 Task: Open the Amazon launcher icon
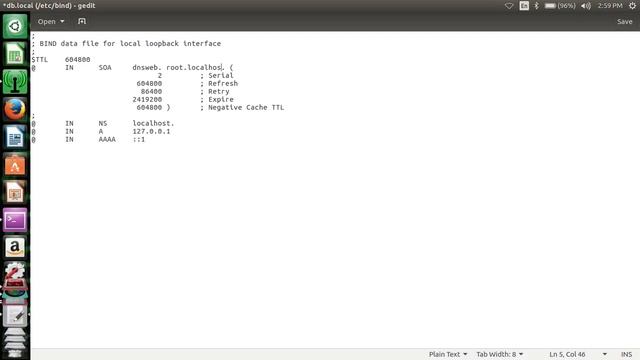(x=15, y=248)
